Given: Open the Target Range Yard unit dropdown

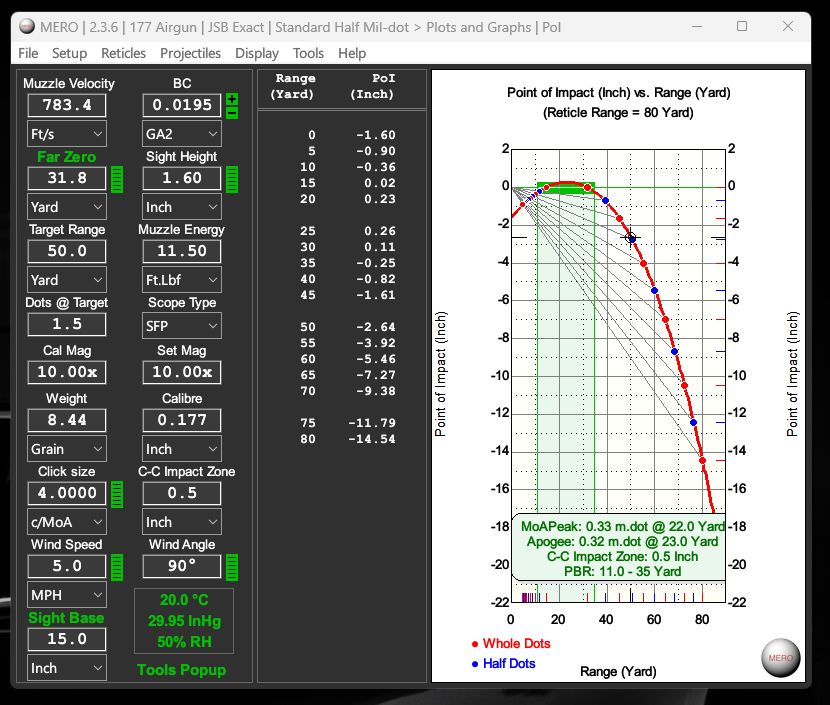Looking at the screenshot, I should tap(67, 280).
